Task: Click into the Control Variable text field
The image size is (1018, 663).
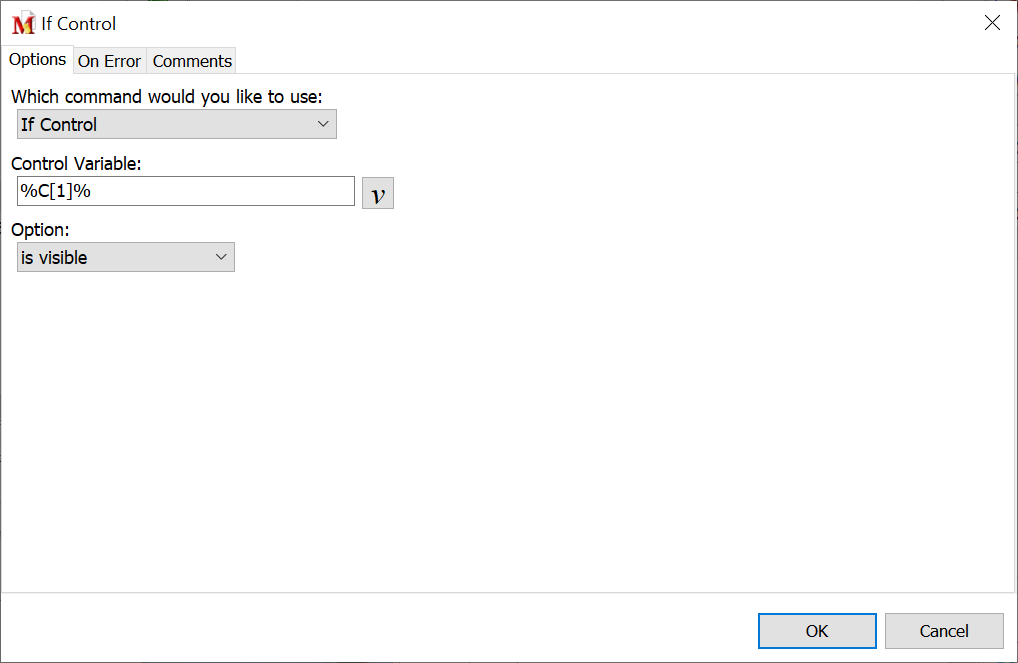Action: point(220,191)
